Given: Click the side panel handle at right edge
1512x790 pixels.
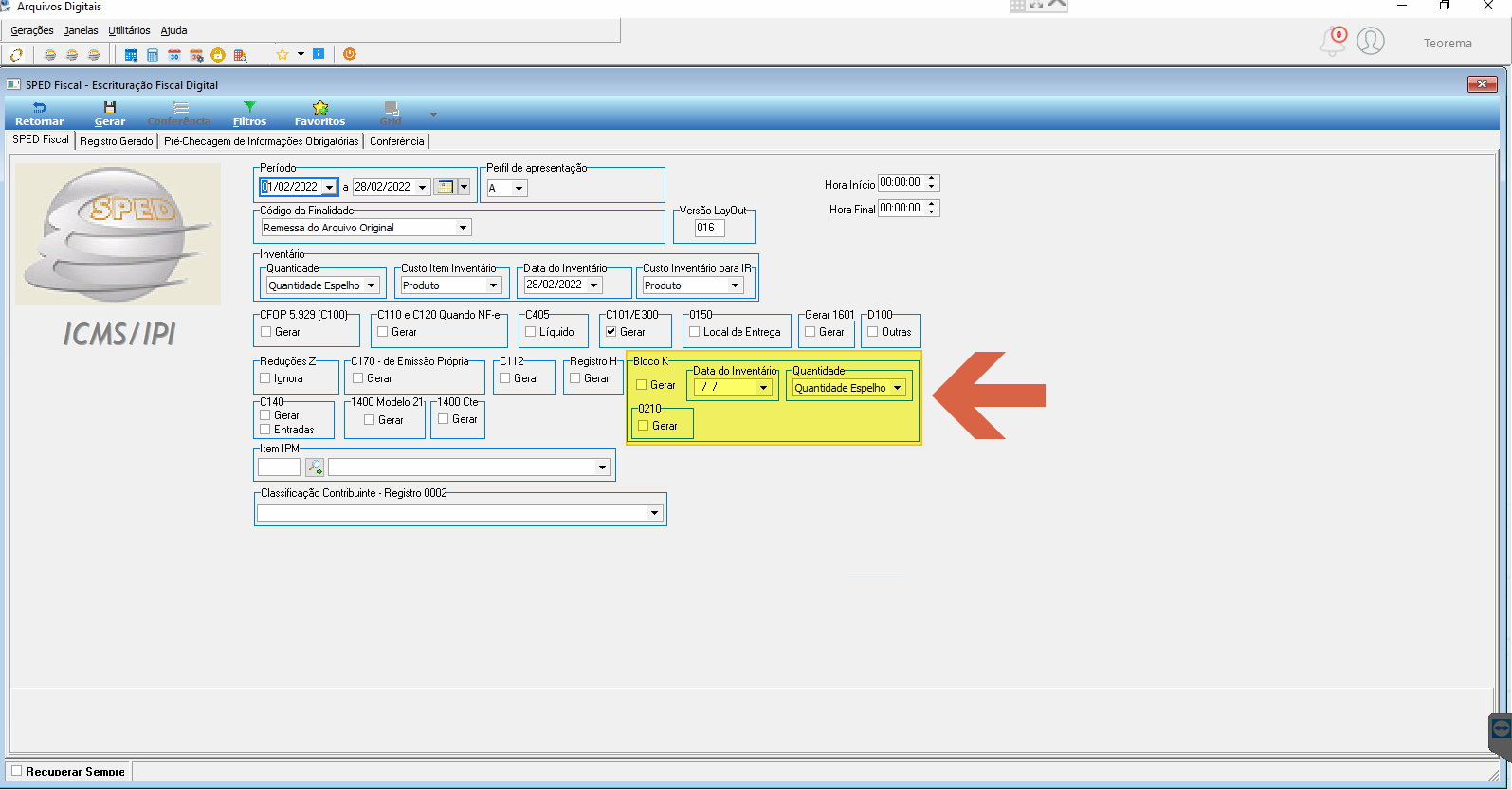Looking at the screenshot, I should pos(1501,735).
